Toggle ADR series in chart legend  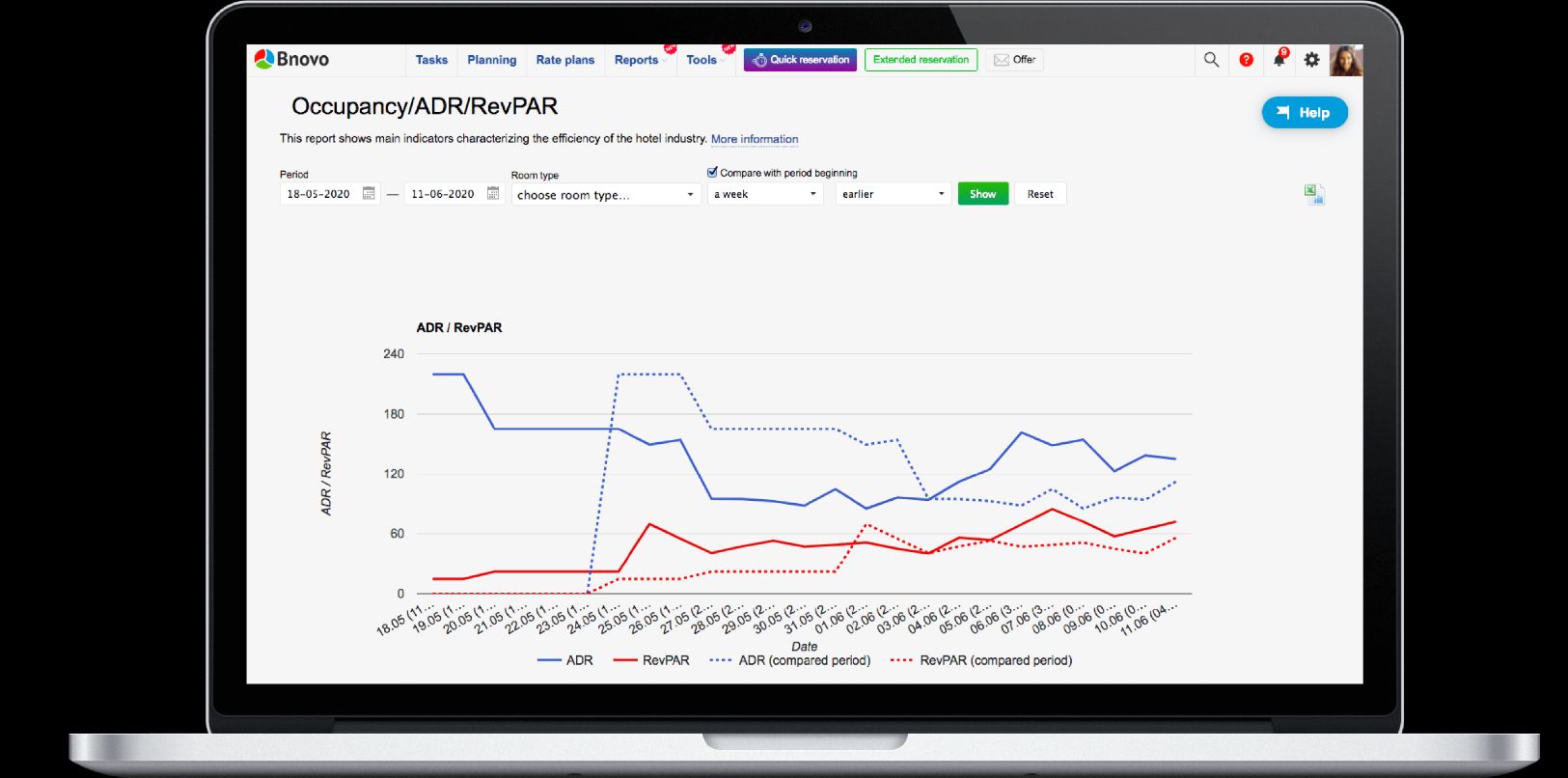[x=565, y=661]
